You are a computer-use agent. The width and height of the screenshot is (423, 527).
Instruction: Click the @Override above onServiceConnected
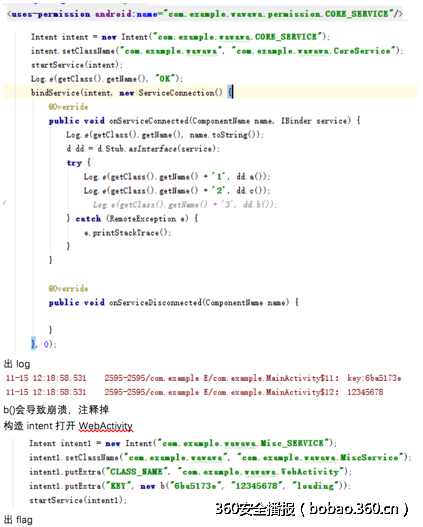pos(69,107)
